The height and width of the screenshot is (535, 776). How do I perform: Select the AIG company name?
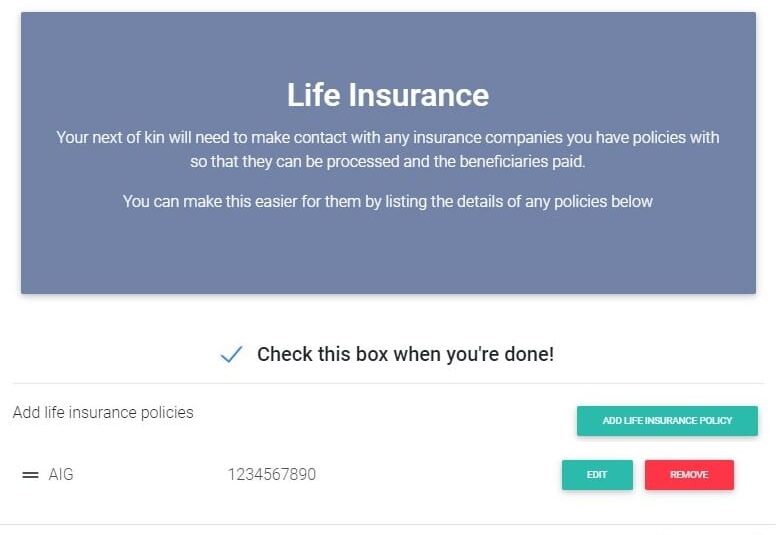click(61, 475)
